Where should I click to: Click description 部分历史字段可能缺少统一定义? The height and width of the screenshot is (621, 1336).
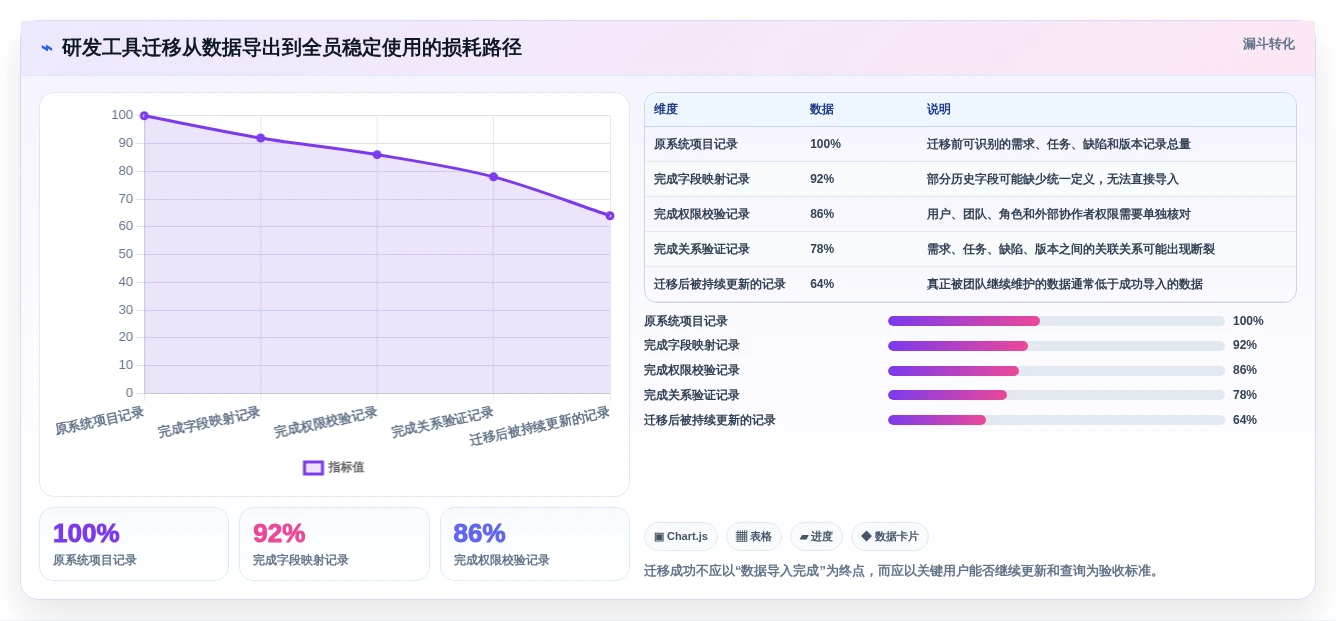1053,179
